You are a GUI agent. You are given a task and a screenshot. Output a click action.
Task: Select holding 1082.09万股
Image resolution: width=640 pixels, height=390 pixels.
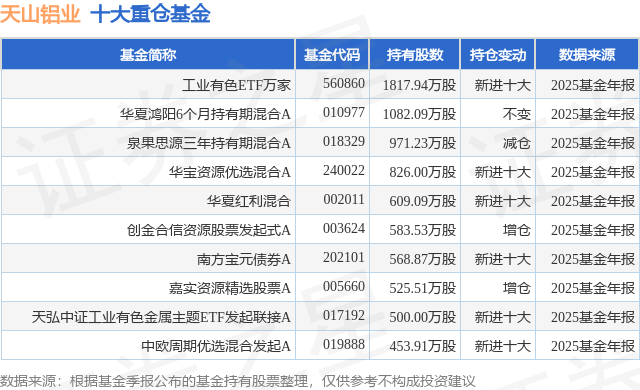tap(419, 114)
